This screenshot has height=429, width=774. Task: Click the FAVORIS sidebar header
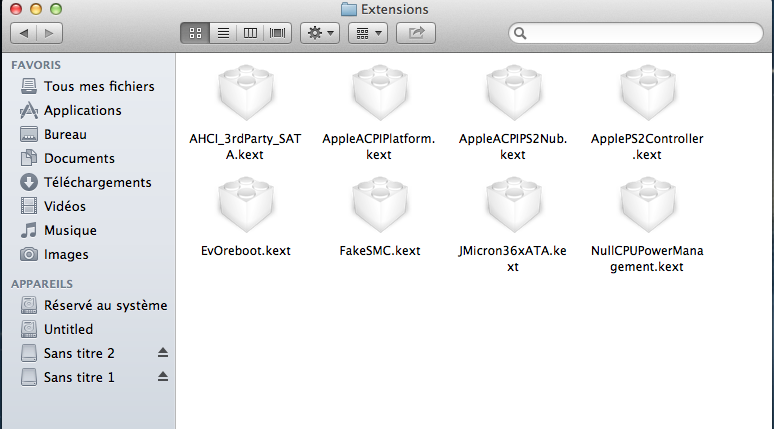coord(36,65)
